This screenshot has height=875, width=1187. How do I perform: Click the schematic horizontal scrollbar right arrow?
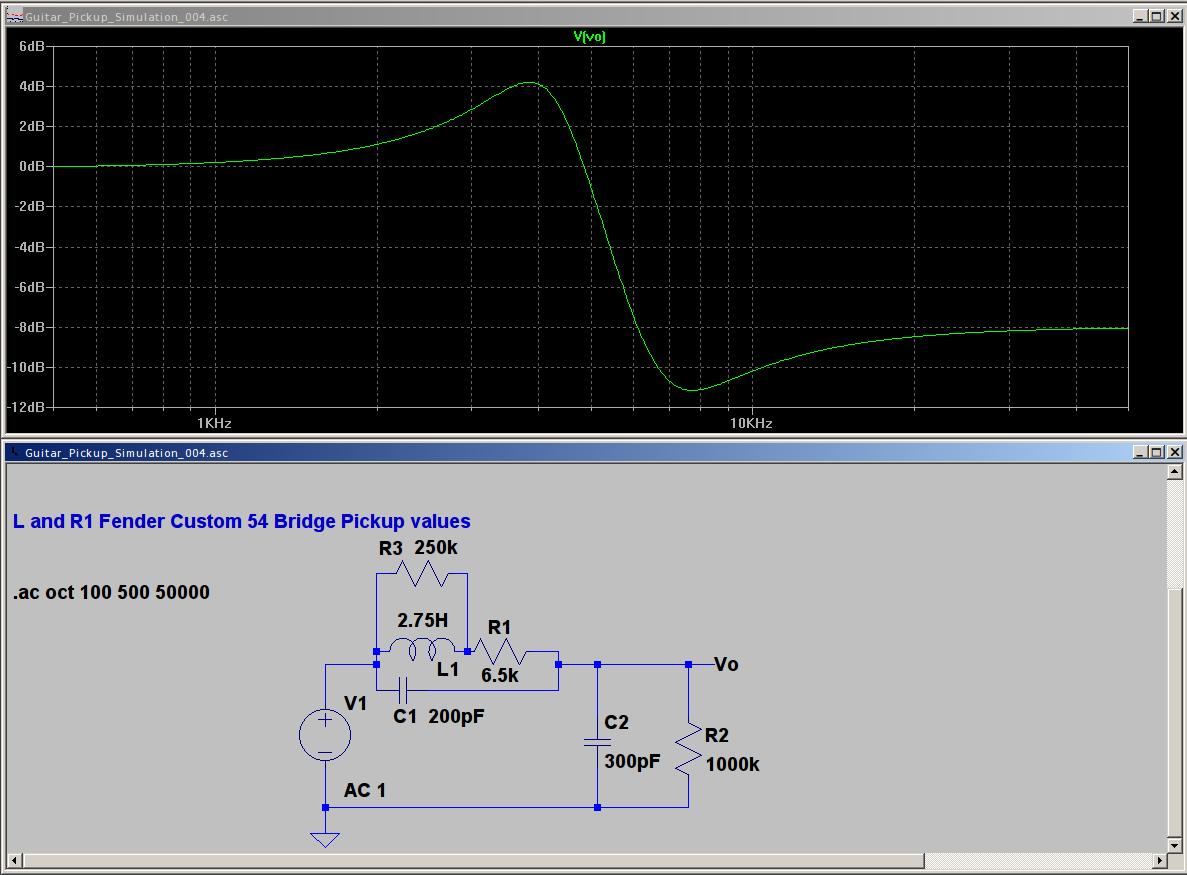coord(1160,861)
